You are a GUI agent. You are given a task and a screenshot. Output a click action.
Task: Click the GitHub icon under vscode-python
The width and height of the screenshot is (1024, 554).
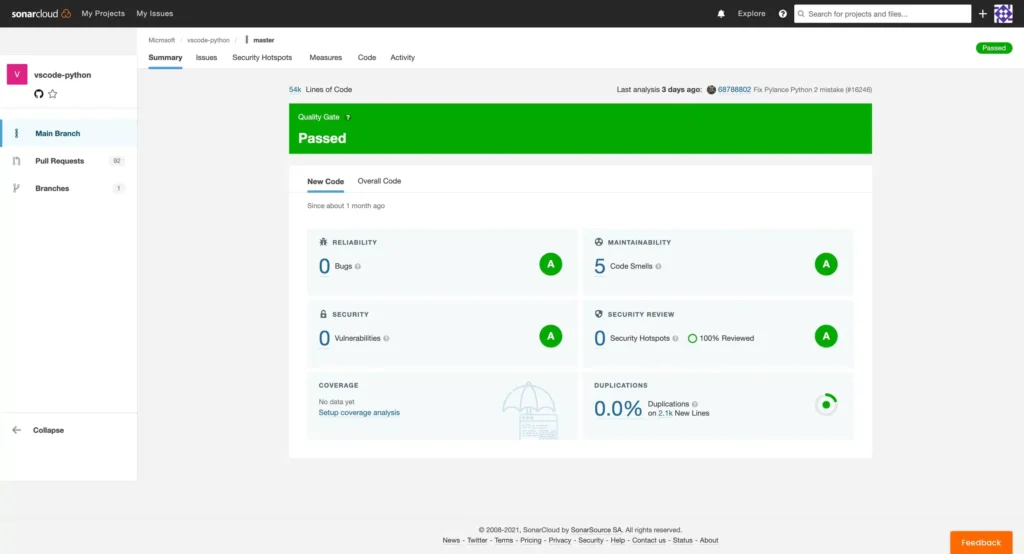tap(39, 94)
